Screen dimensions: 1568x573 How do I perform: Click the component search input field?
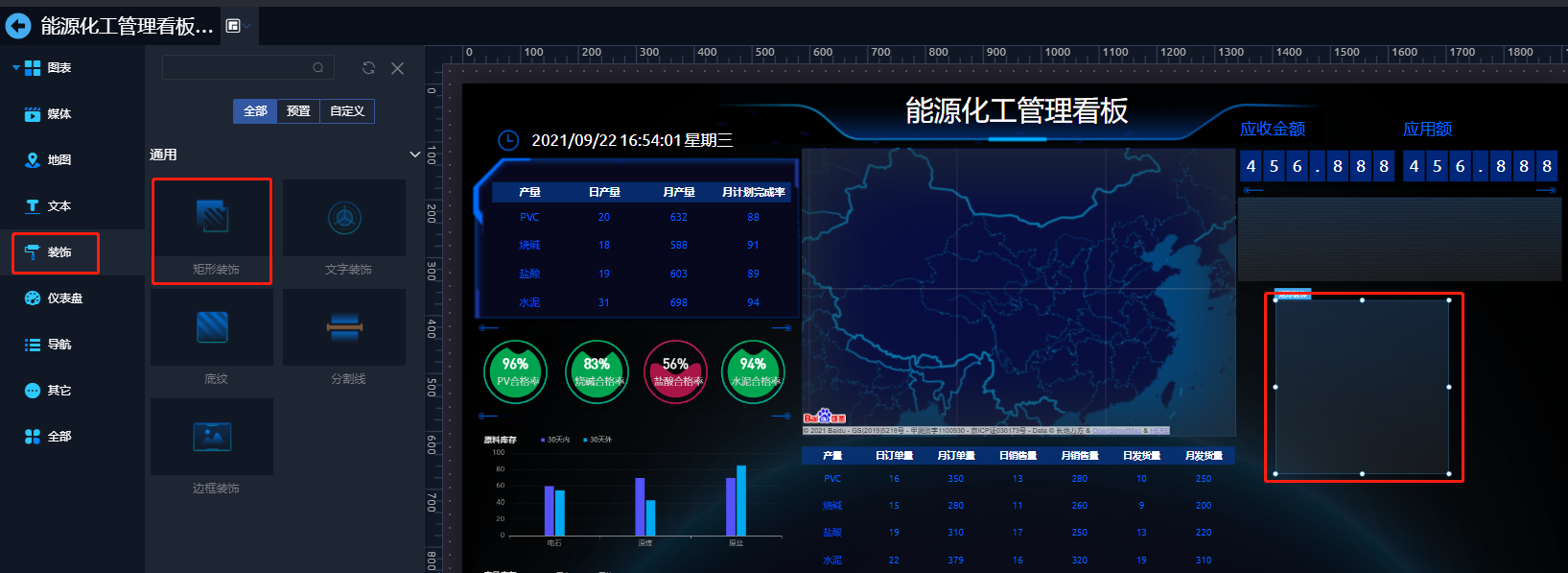click(247, 67)
